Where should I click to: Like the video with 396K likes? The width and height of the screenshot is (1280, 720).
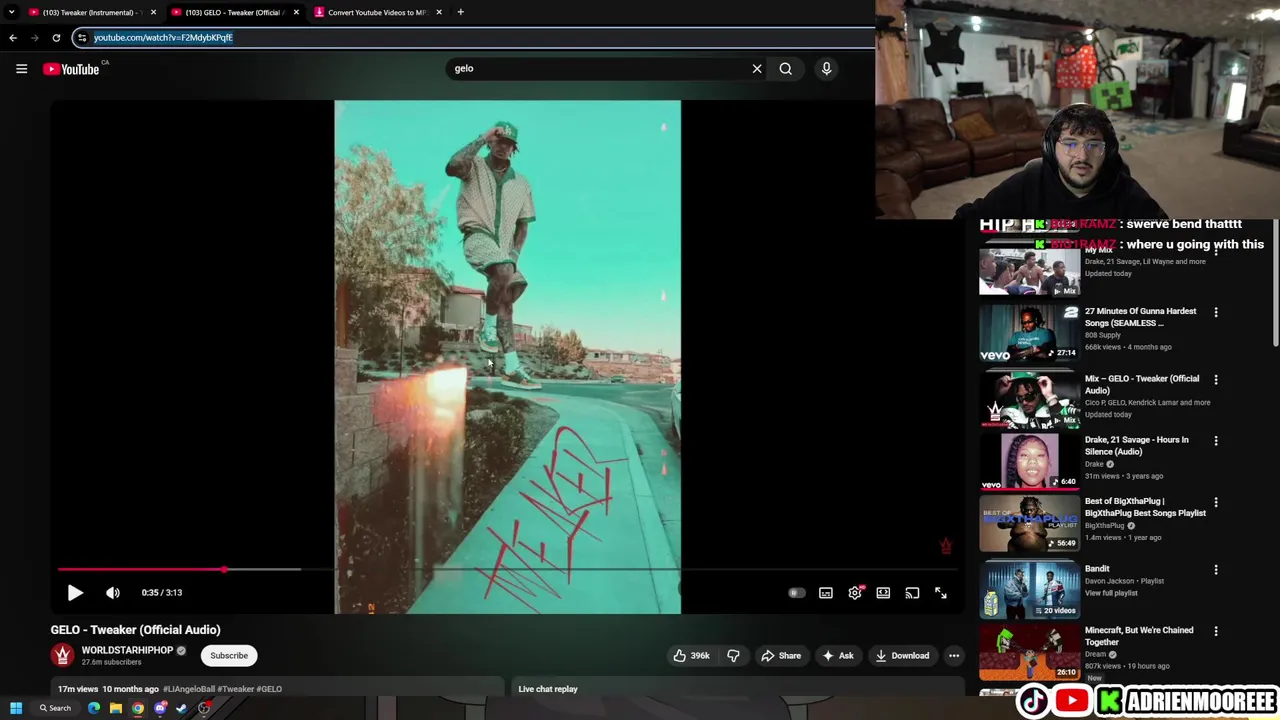pos(692,656)
